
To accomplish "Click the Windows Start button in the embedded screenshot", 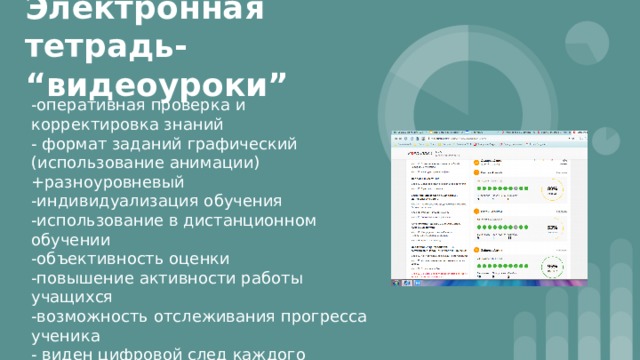I will 396,282.
